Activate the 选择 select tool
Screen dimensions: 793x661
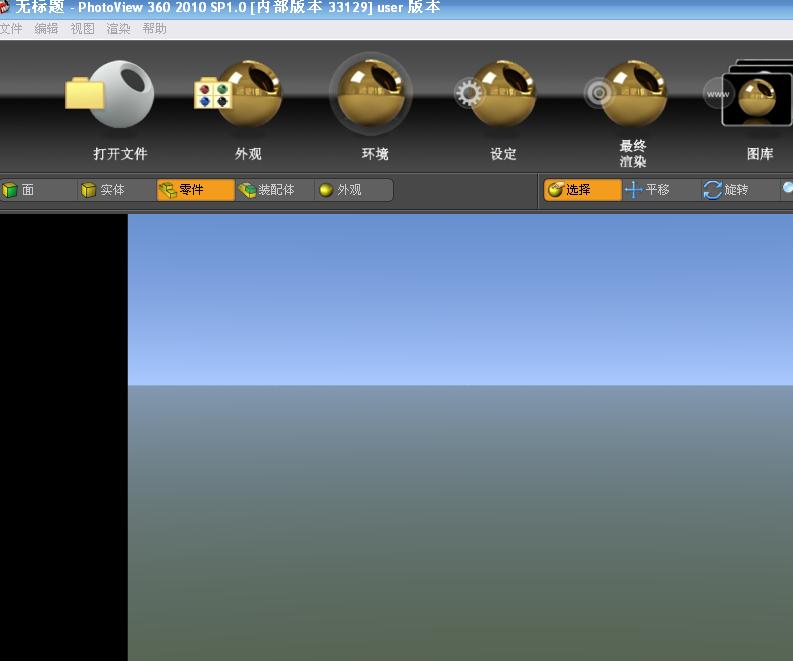(582, 190)
